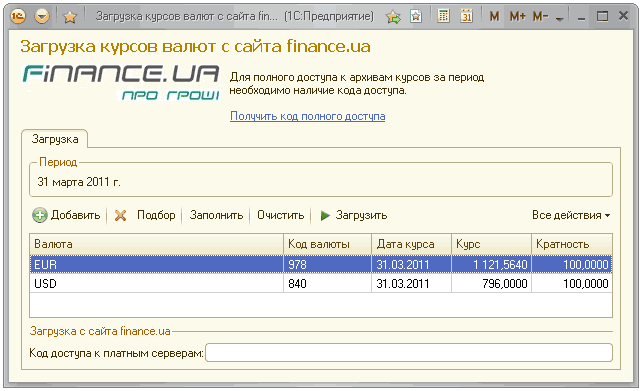This screenshot has width=641, height=391.
Task: Click the green plus add icon
Action: (x=40, y=215)
